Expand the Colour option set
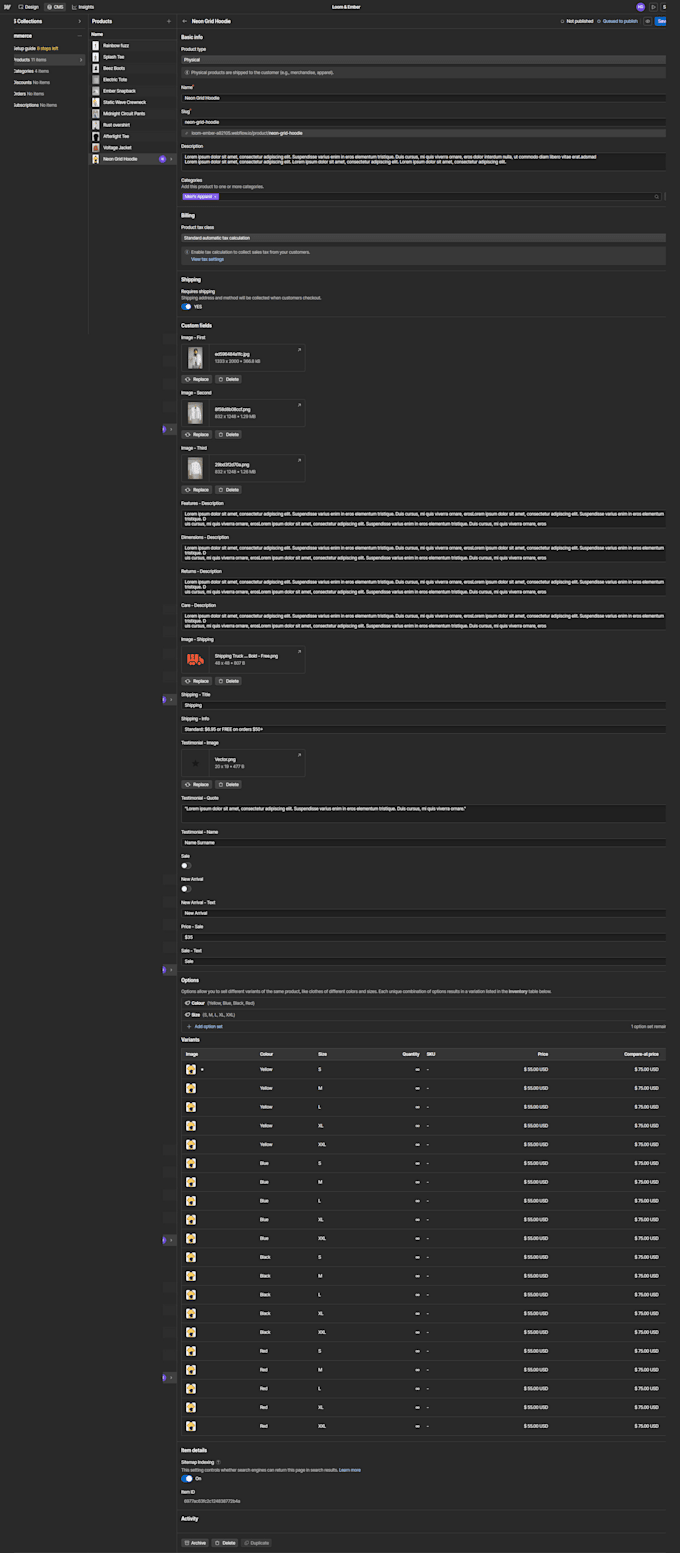This screenshot has height=1553, width=680. [x=423, y=1002]
